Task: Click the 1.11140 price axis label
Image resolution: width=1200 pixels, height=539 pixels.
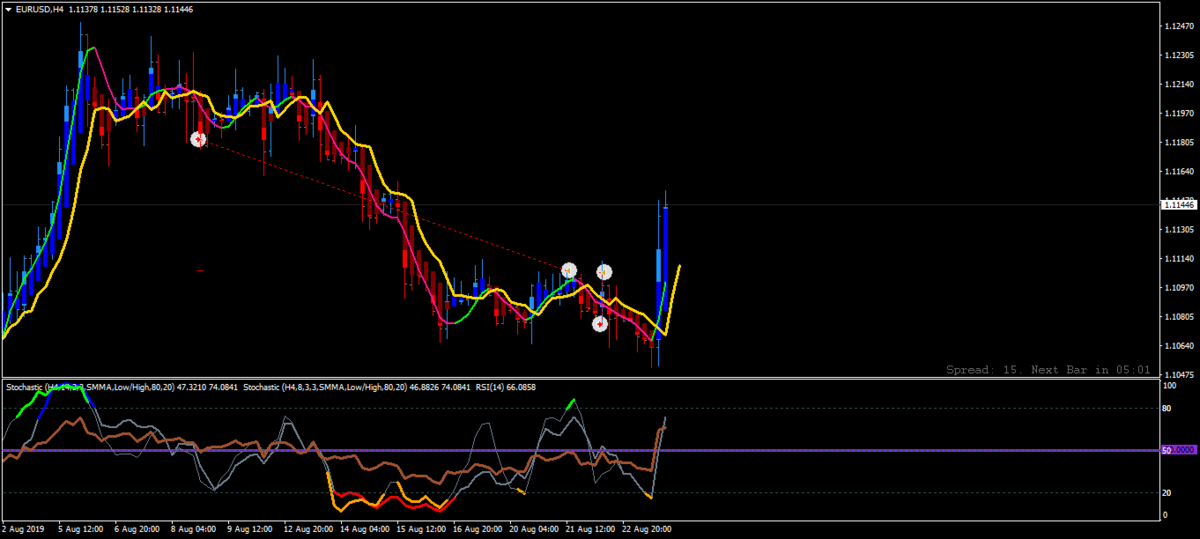Action: [1180, 258]
